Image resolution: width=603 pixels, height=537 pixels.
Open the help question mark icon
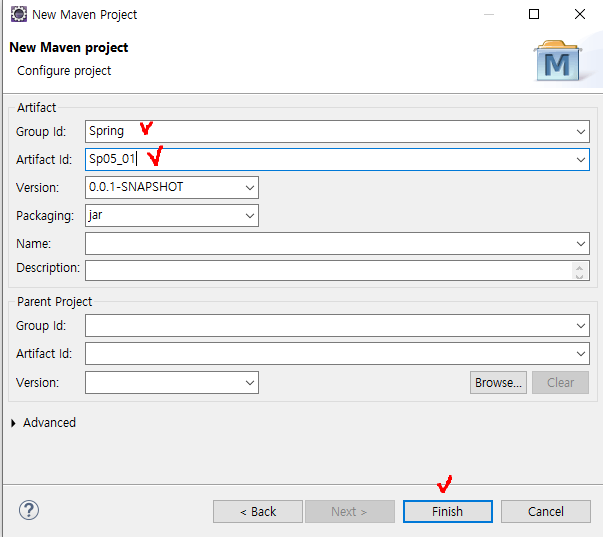pyautogui.click(x=29, y=510)
